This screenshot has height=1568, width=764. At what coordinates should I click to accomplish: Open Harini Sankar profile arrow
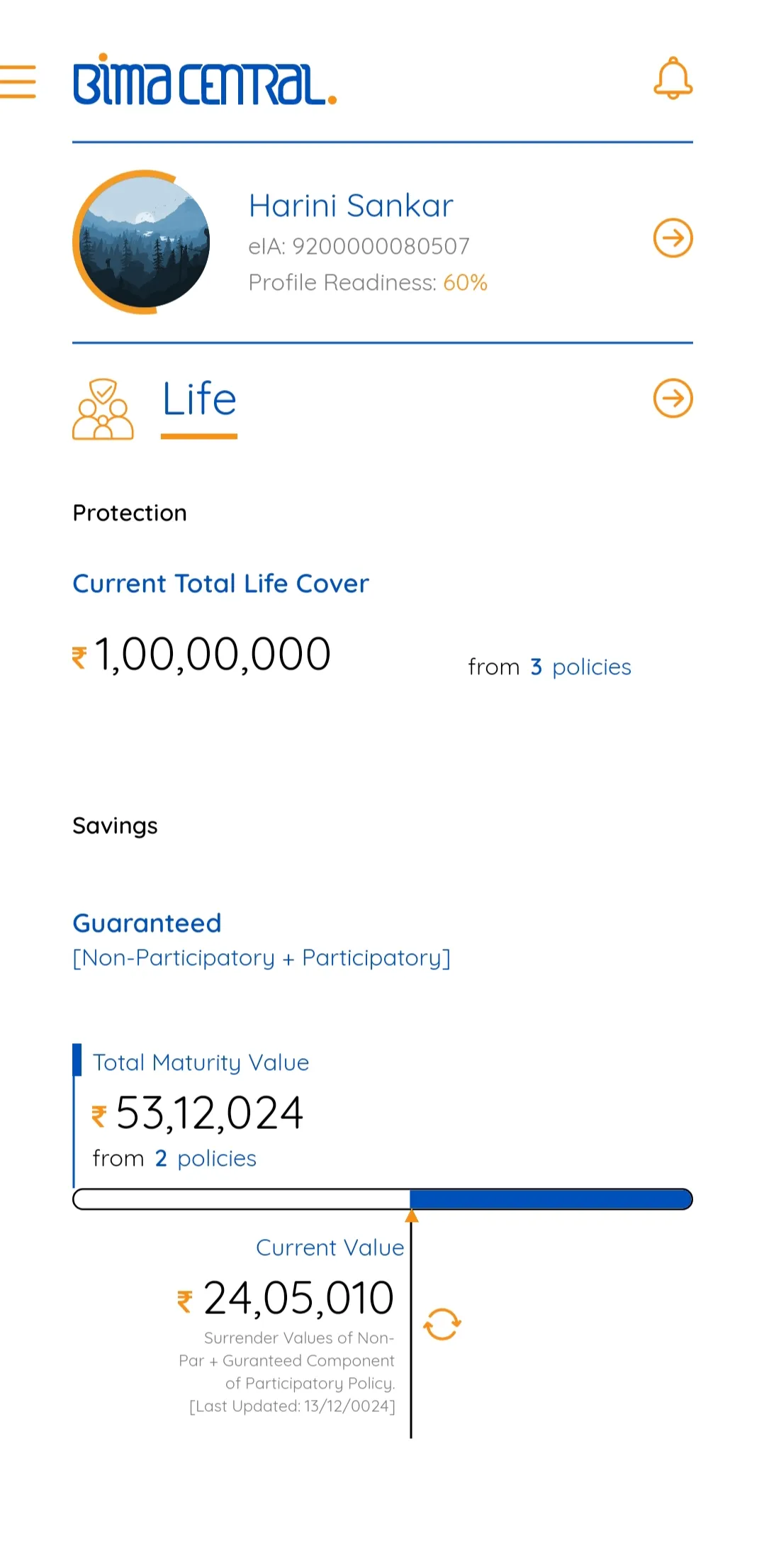point(672,238)
